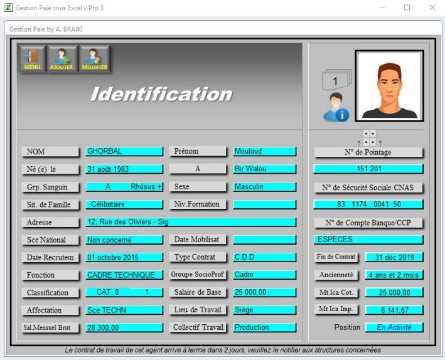Image resolution: width=445 pixels, height=360 pixels.
Task: Click the Sexe Masculin field
Action: pyautogui.click(x=264, y=187)
